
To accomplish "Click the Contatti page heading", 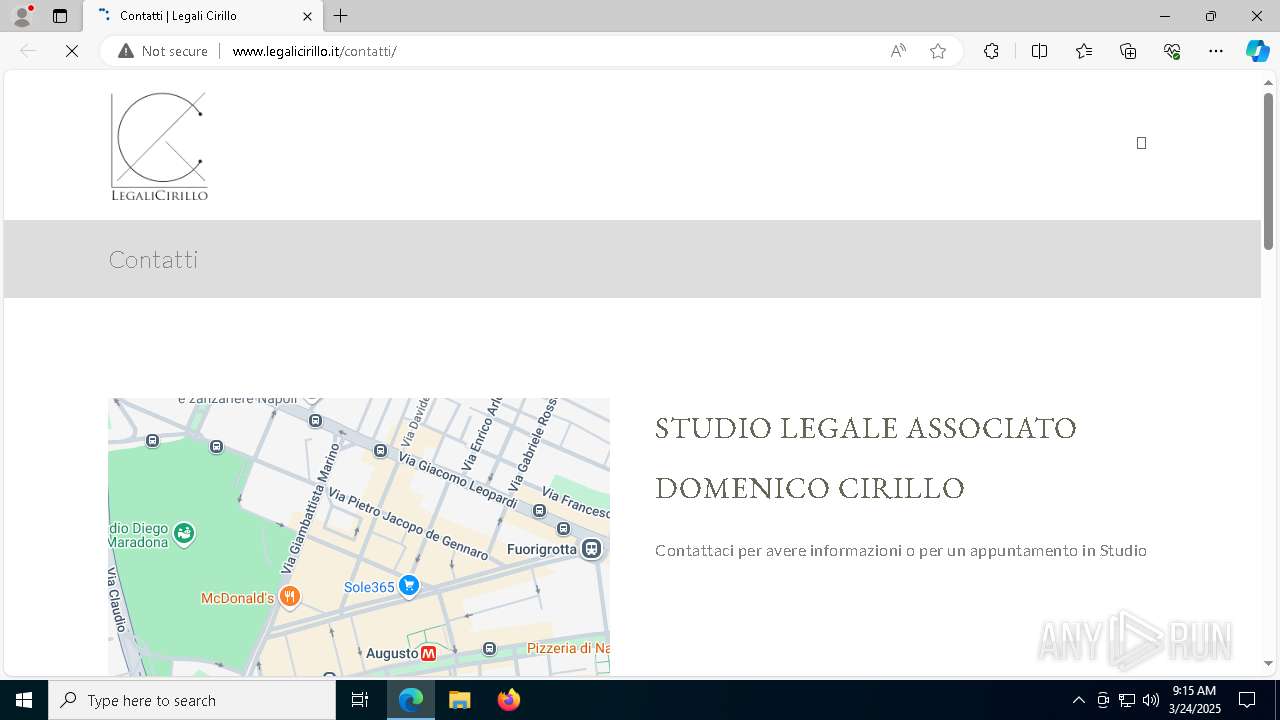I will pos(153,260).
